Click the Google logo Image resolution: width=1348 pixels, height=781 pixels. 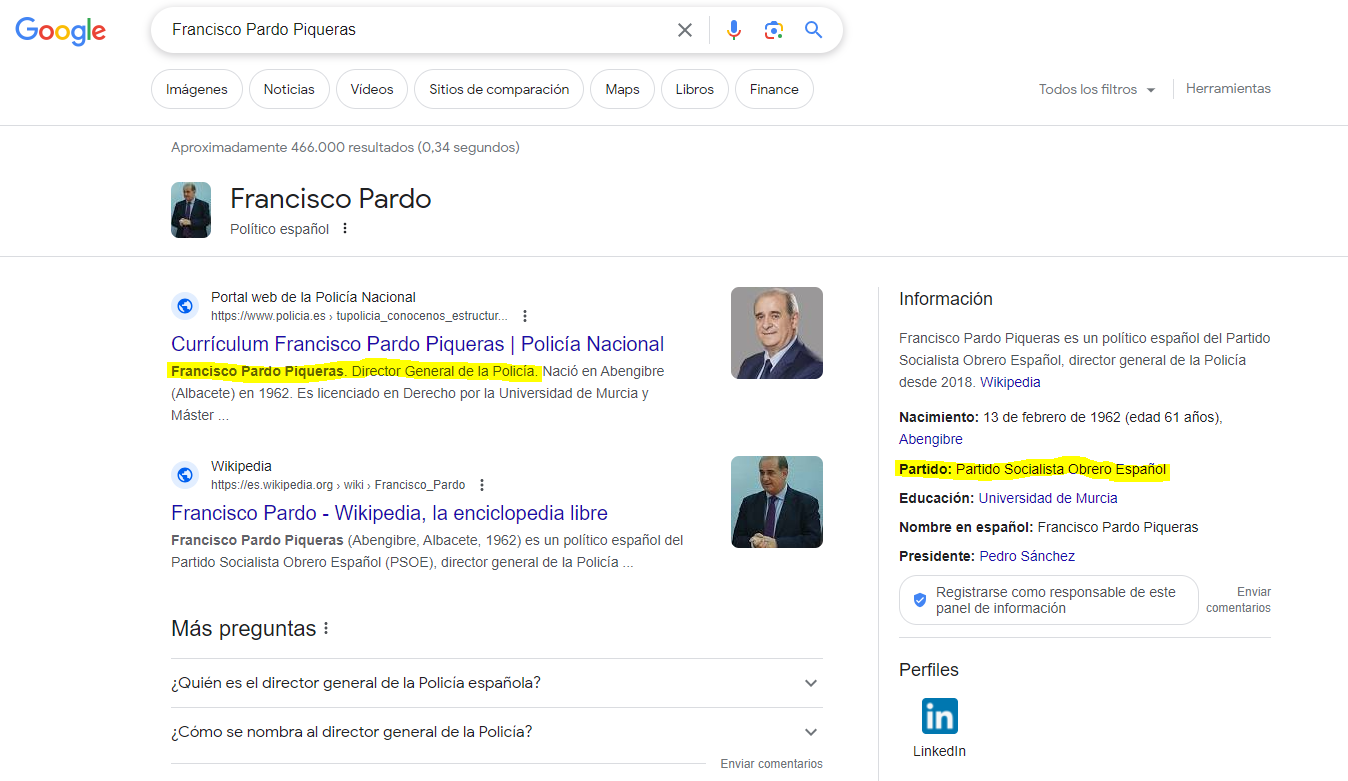point(60,31)
